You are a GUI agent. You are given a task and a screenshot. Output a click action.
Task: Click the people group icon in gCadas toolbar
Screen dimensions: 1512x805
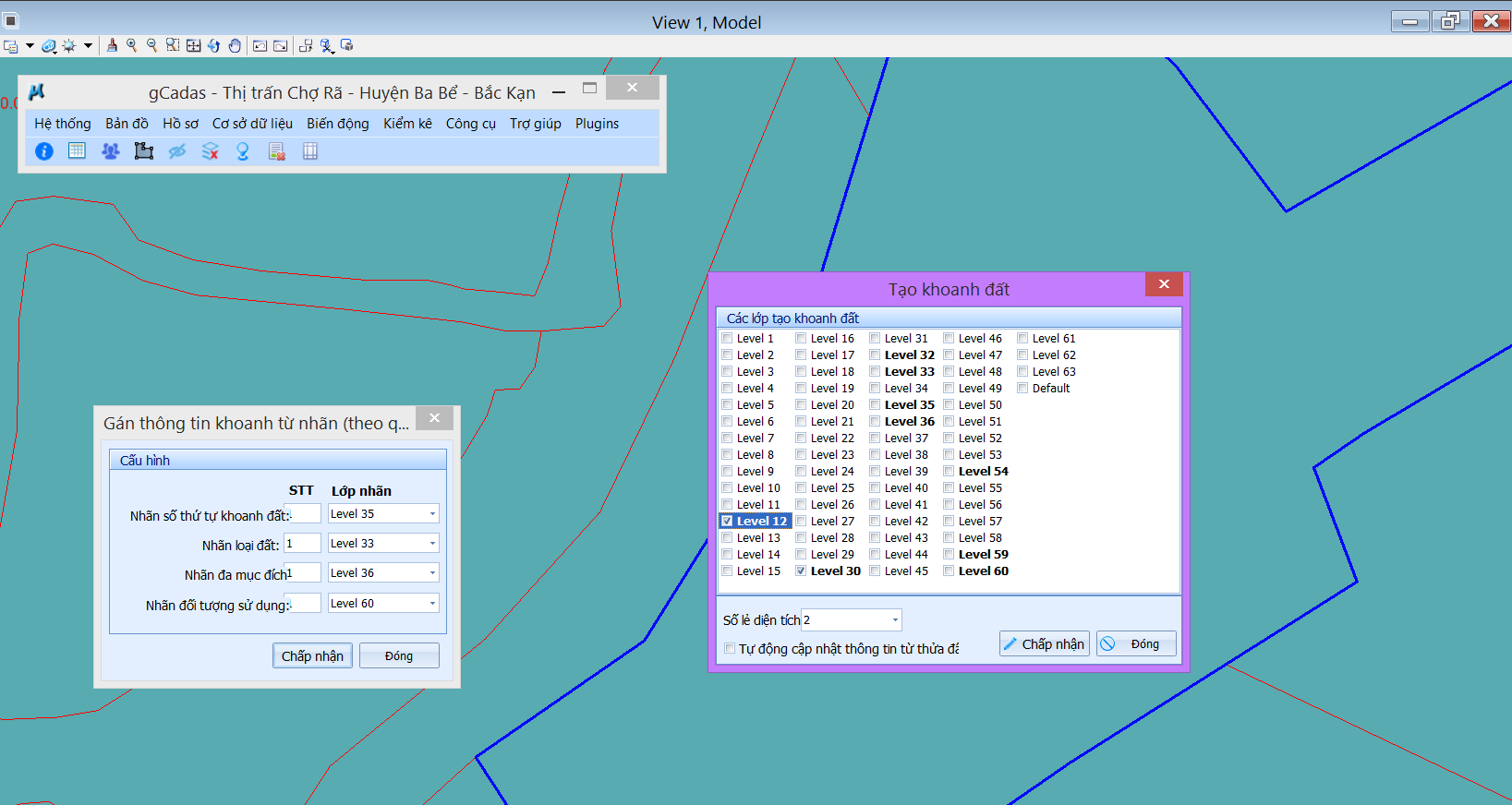coord(110,151)
